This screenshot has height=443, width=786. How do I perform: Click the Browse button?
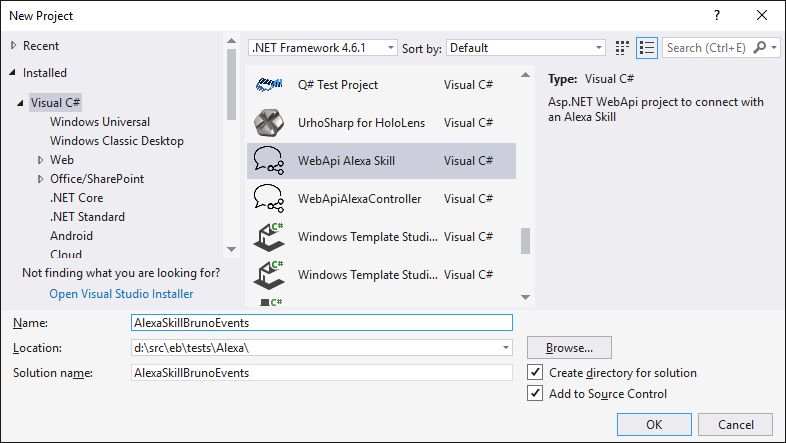point(569,348)
